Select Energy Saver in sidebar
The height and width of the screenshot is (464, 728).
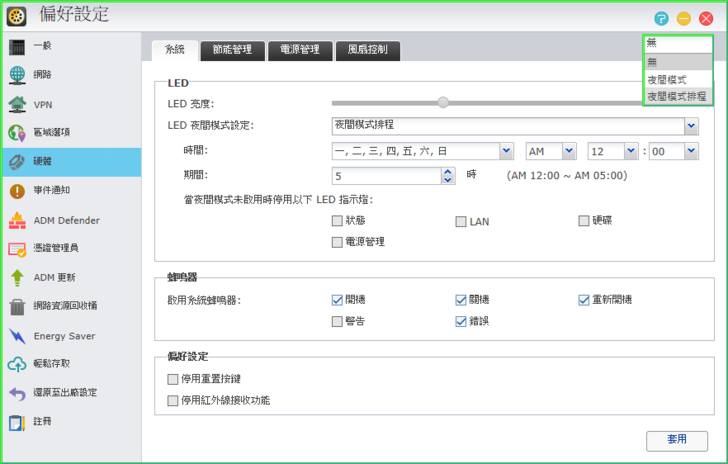[x=64, y=336]
